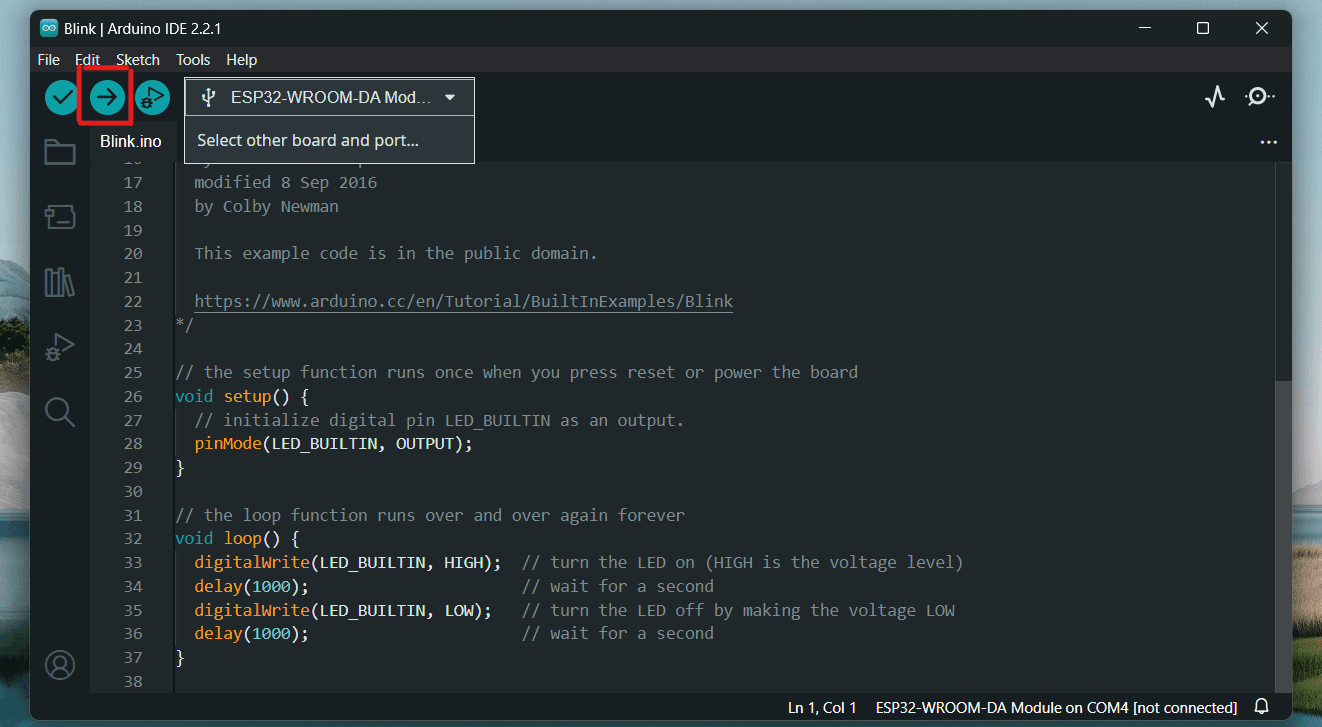Upload the sketch with the arrow button
The width and height of the screenshot is (1322, 727).
coord(107,97)
